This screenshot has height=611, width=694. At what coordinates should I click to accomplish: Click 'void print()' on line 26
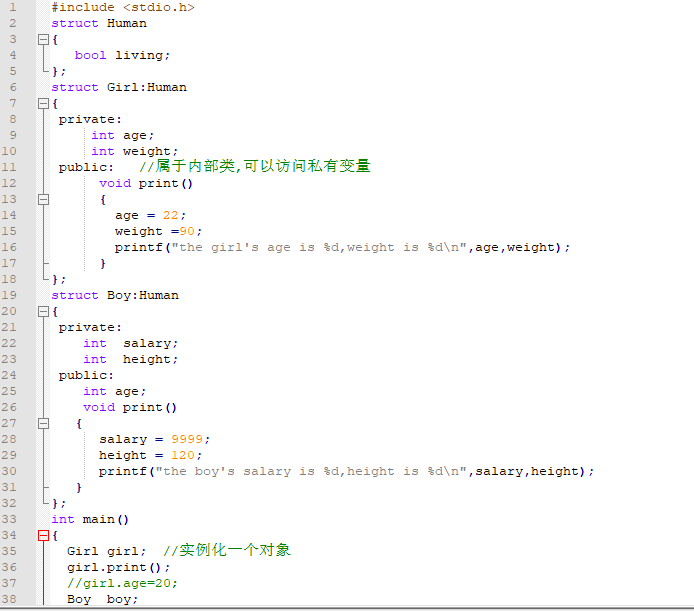pos(130,408)
